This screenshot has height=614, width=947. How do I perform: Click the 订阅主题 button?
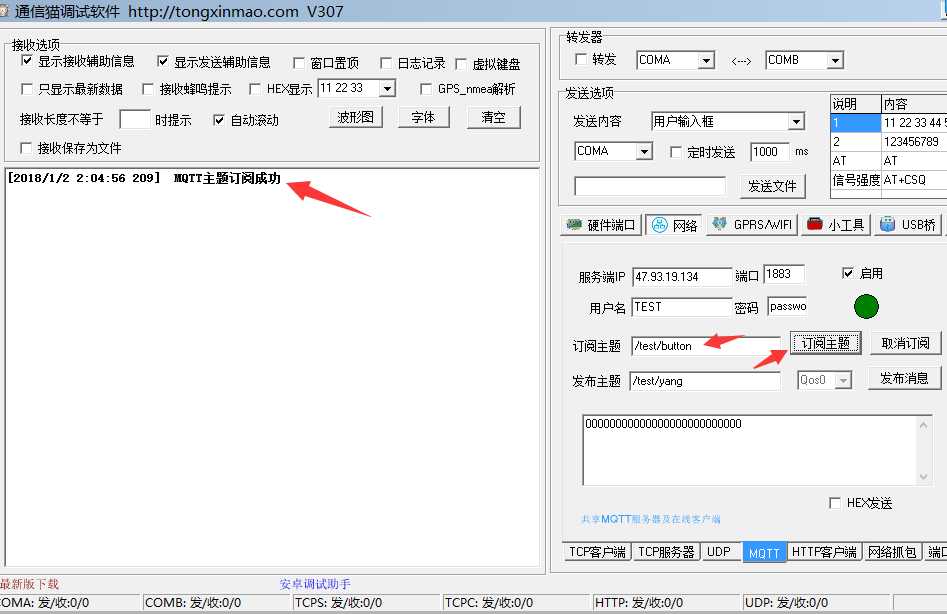coord(825,344)
